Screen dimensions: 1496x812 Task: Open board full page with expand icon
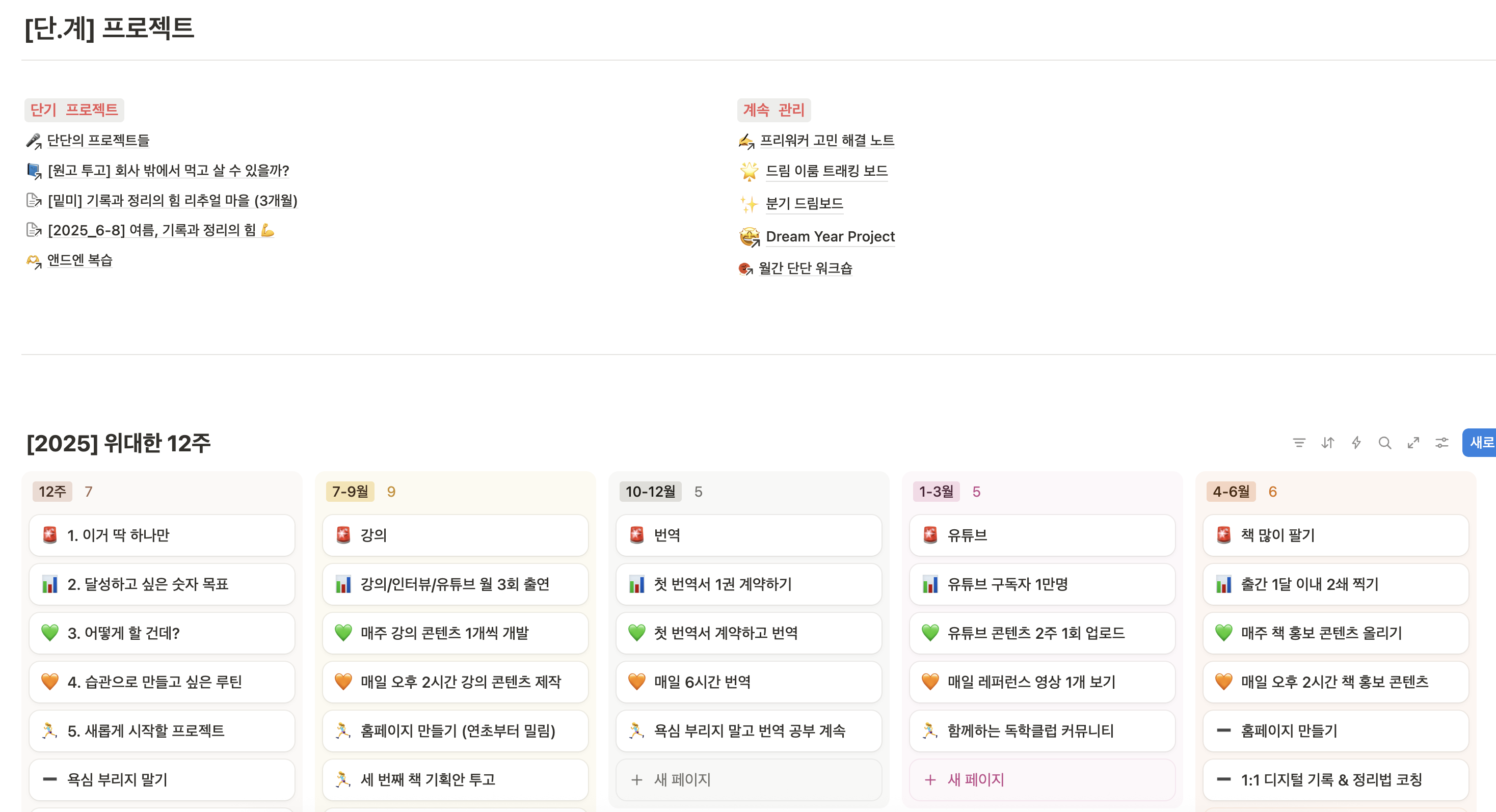(1413, 443)
